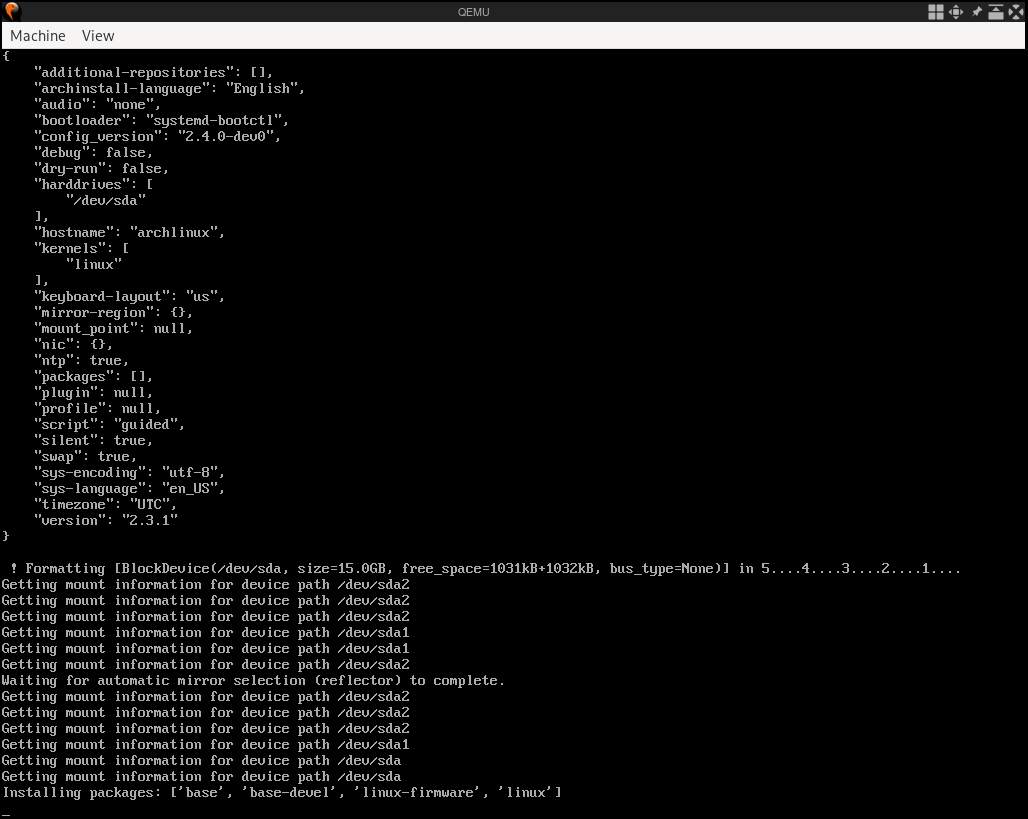1028x819 pixels.
Task: Click the reflector mirror selection message
Action: tap(252, 680)
